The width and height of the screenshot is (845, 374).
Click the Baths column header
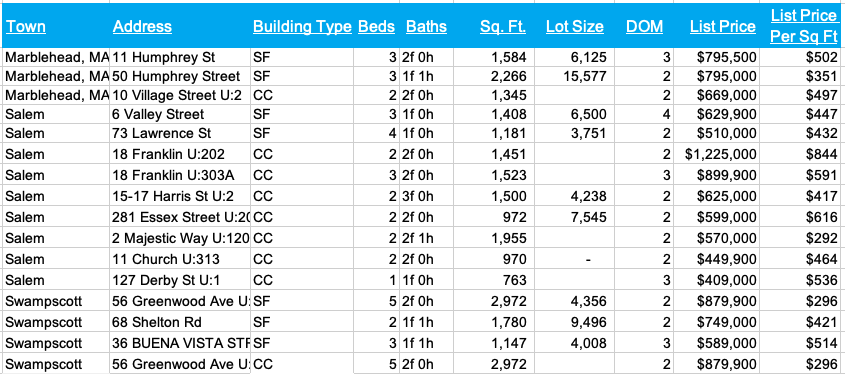pos(426,27)
